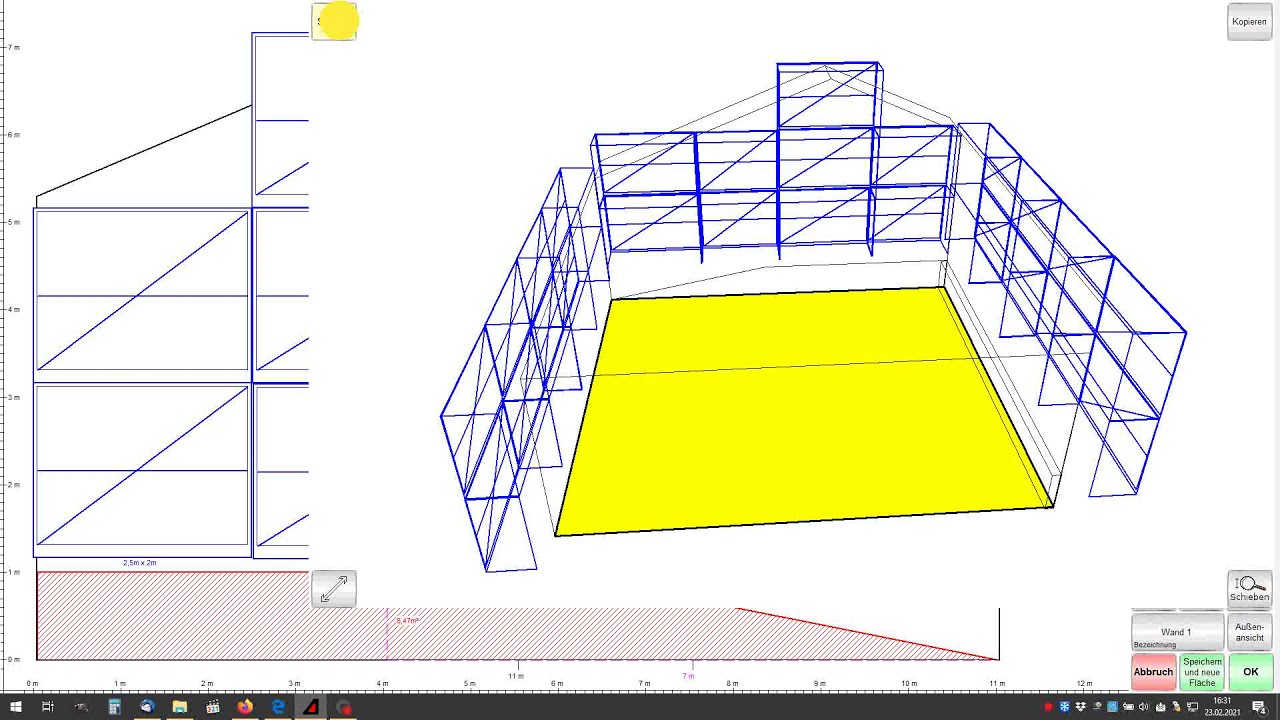Screen dimensions: 1280x720
Task: Switch to Außenansicht view
Action: pyautogui.click(x=1249, y=633)
